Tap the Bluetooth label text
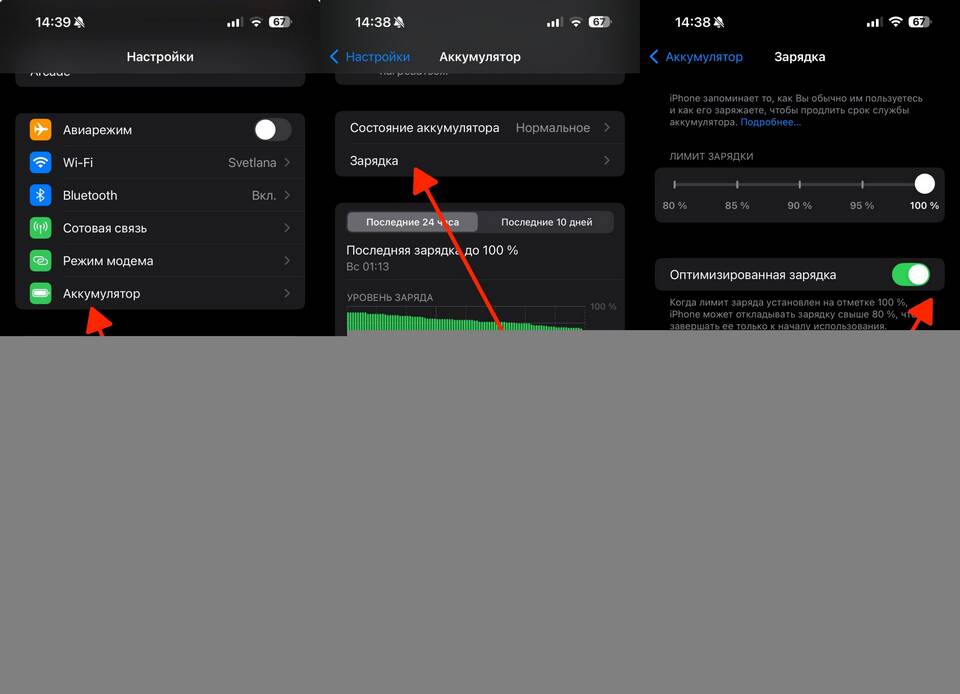 [90, 195]
